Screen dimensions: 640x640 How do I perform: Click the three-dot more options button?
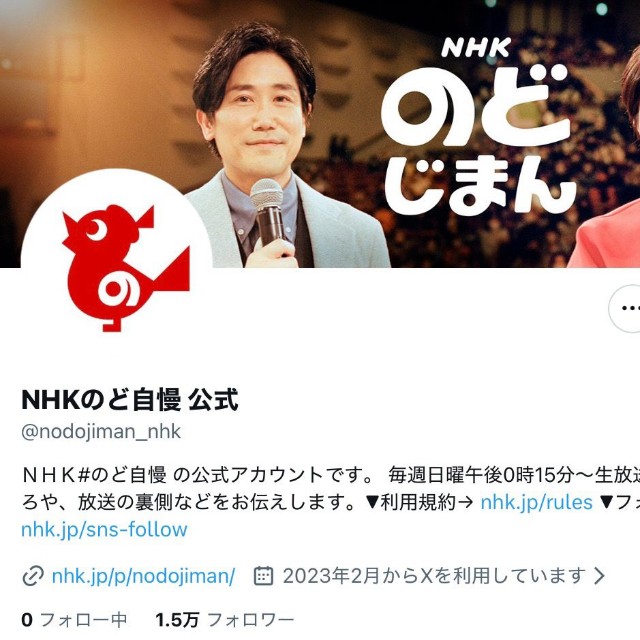click(x=626, y=308)
